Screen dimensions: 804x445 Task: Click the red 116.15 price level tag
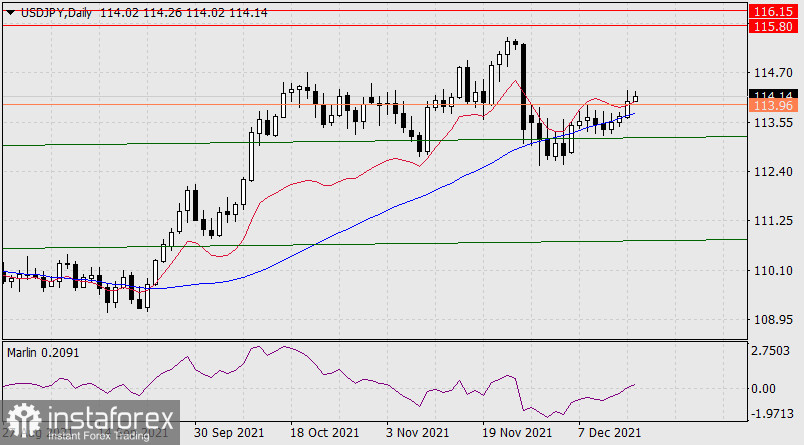click(774, 10)
